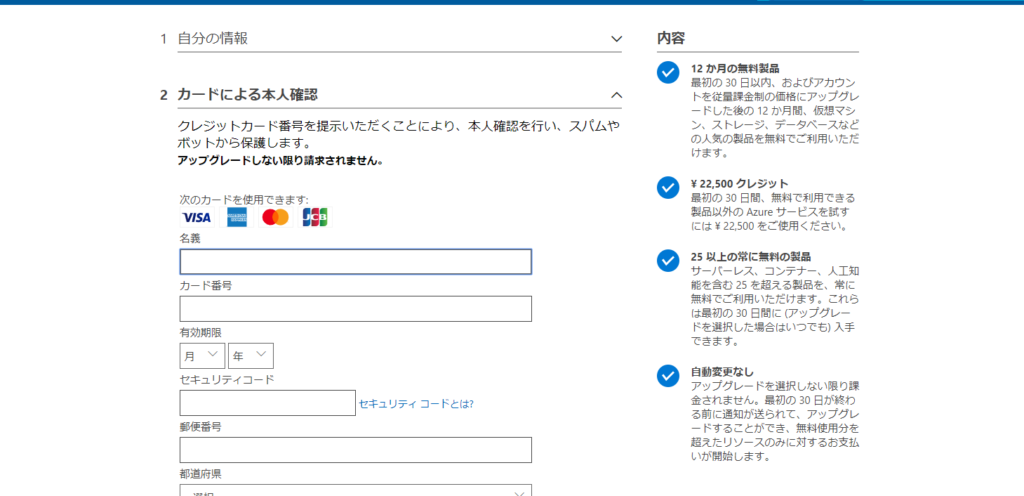Click the カード番号 input field
Viewport: 1024px width, 496px height.
pyautogui.click(x=355, y=309)
